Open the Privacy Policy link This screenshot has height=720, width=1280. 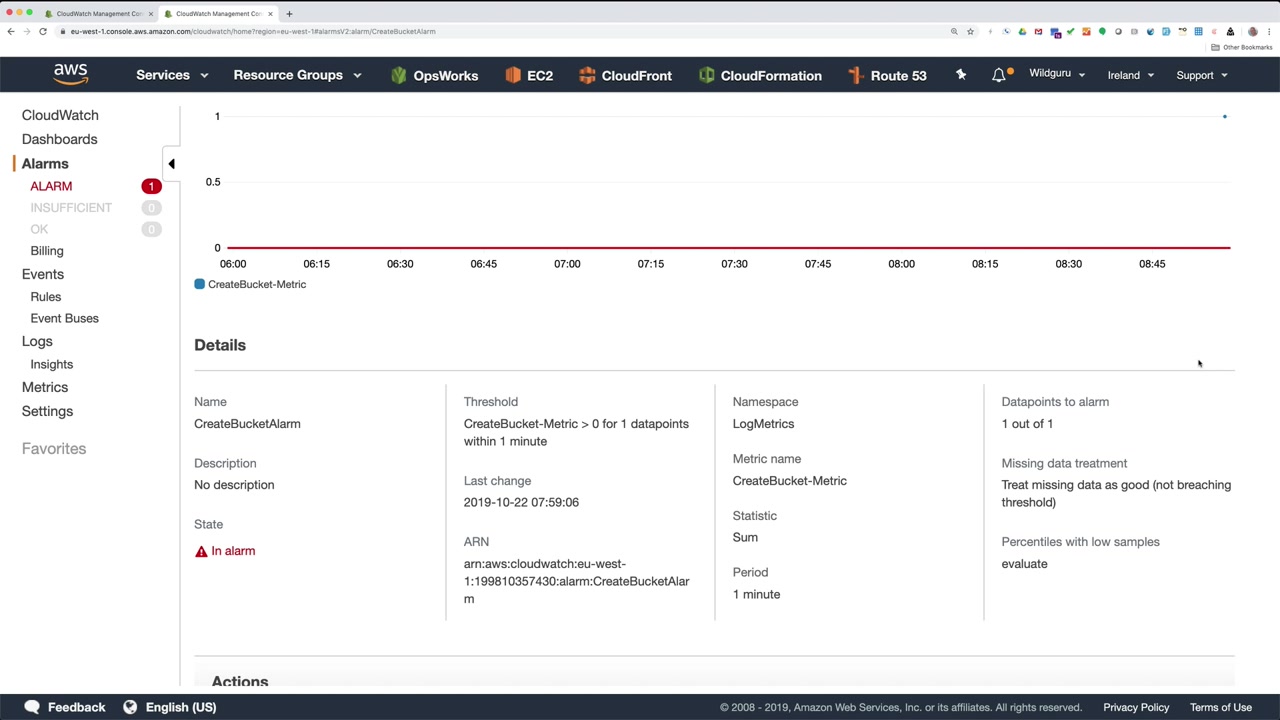pyautogui.click(x=1136, y=707)
